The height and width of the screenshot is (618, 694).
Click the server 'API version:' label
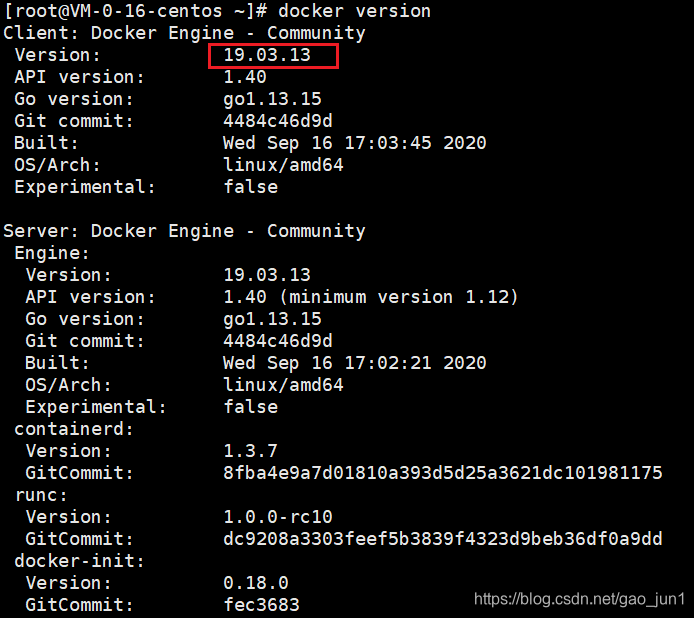point(90,297)
